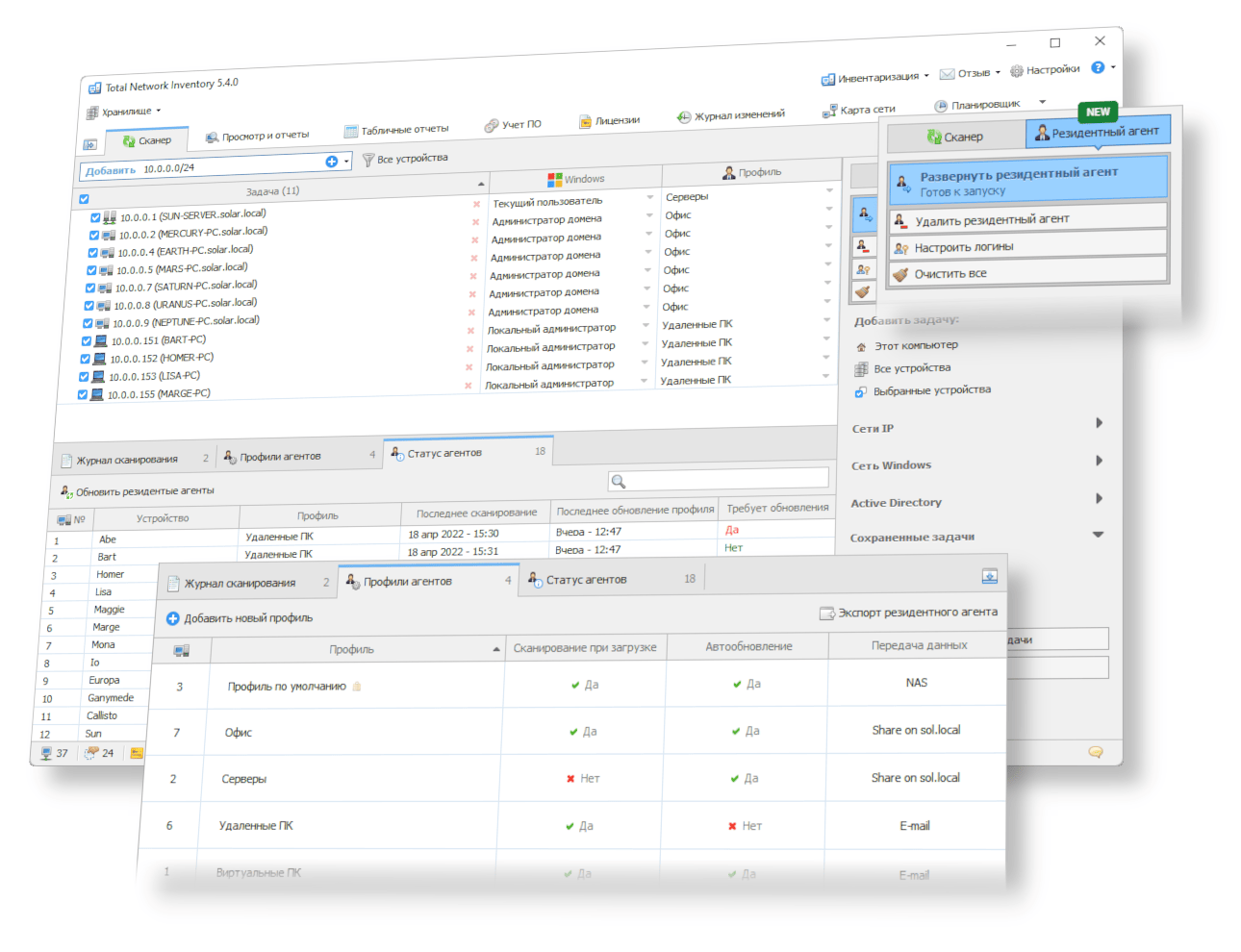
Task: Uncheck 10.0.0.7 SATURN-PC checkbox
Action: pyautogui.click(x=90, y=288)
